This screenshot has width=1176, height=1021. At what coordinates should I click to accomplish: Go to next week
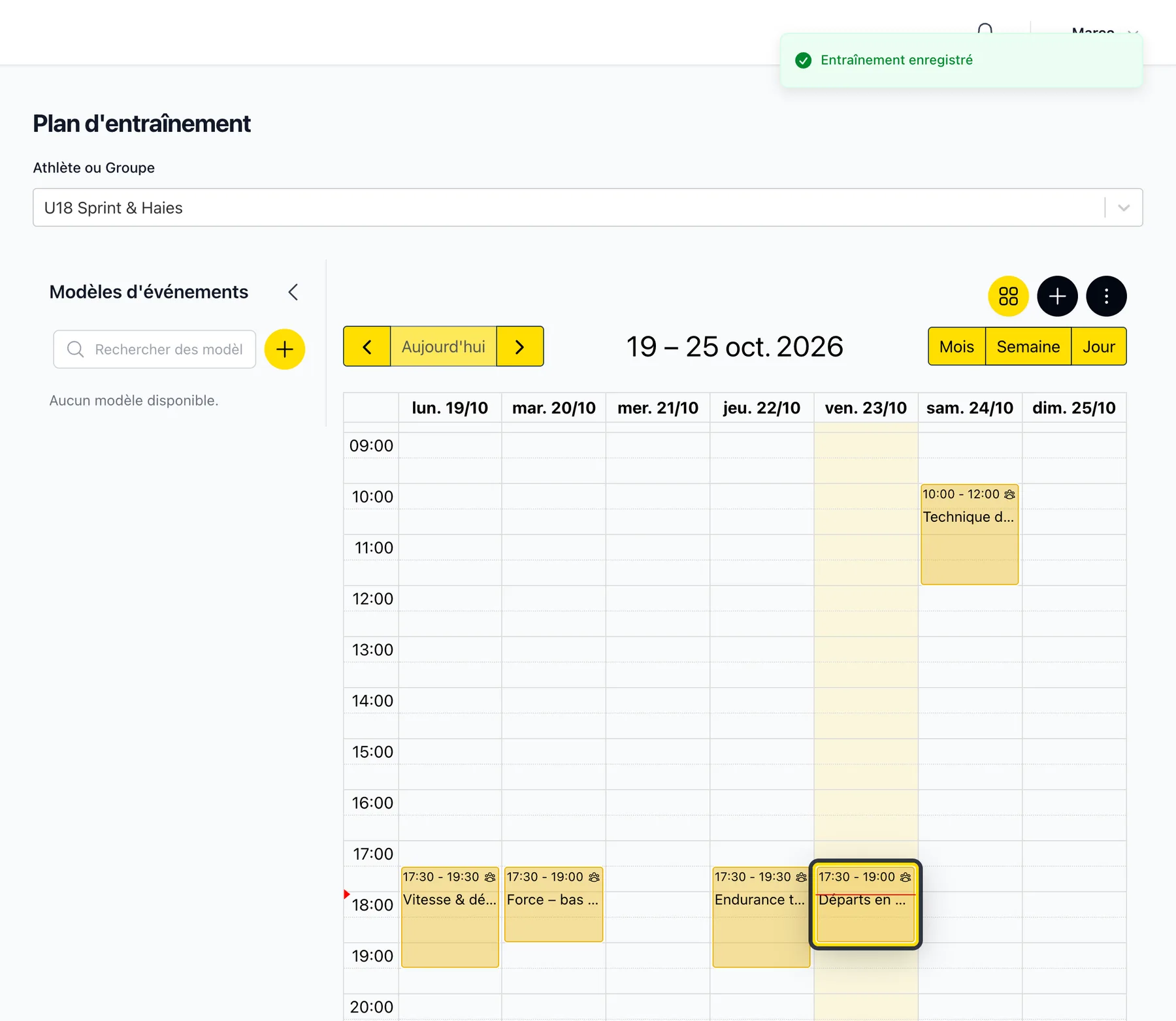(x=520, y=346)
